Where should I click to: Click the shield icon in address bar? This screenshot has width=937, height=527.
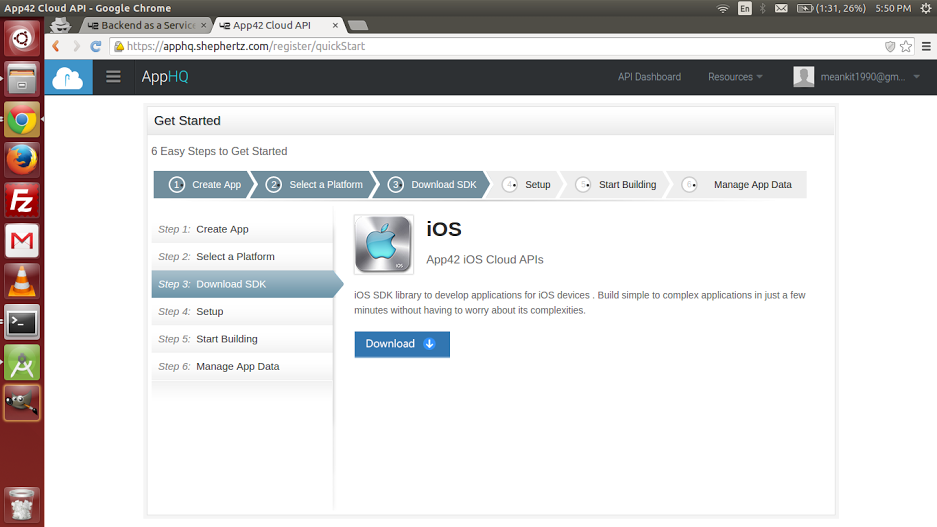pos(890,46)
